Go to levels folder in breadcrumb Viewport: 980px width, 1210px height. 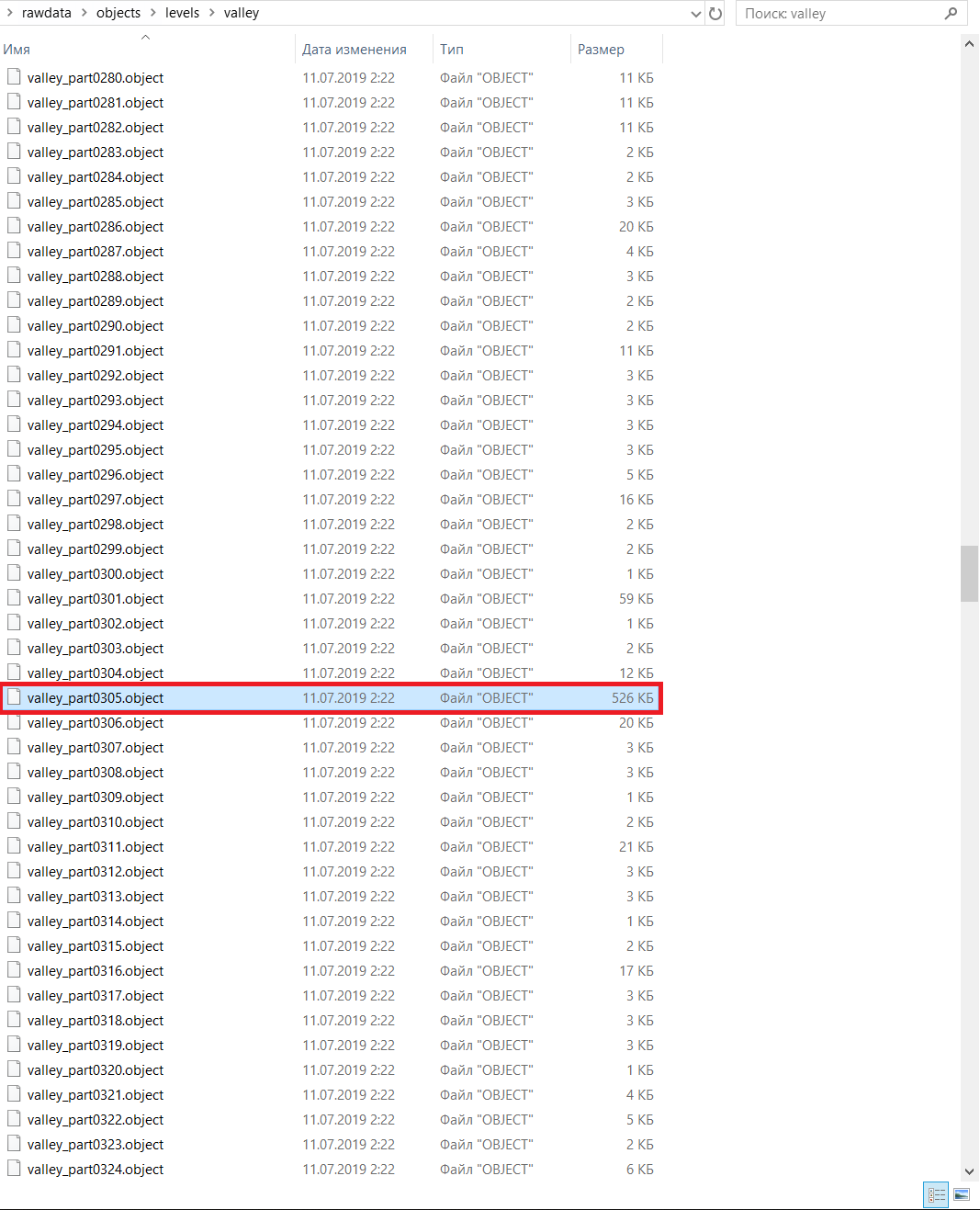pyautogui.click(x=182, y=13)
